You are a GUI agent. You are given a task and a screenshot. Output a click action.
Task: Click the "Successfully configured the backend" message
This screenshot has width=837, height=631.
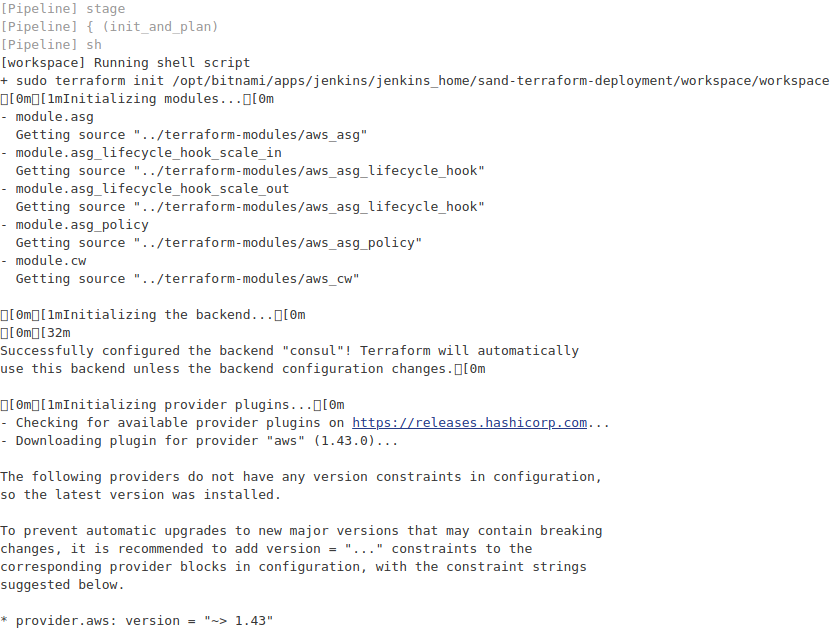289,351
